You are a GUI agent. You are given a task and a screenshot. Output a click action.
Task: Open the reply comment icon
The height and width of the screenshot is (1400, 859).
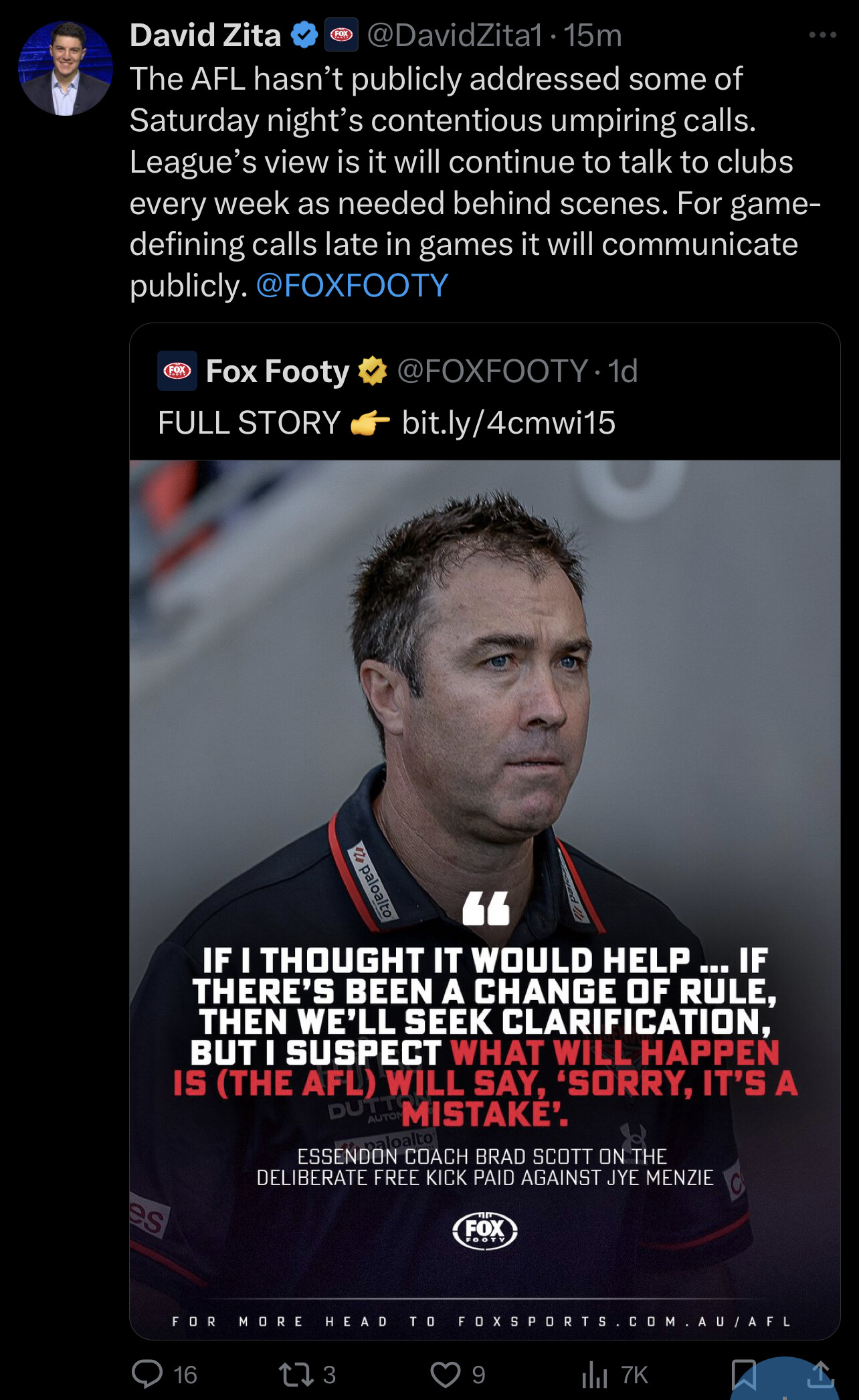147,1374
